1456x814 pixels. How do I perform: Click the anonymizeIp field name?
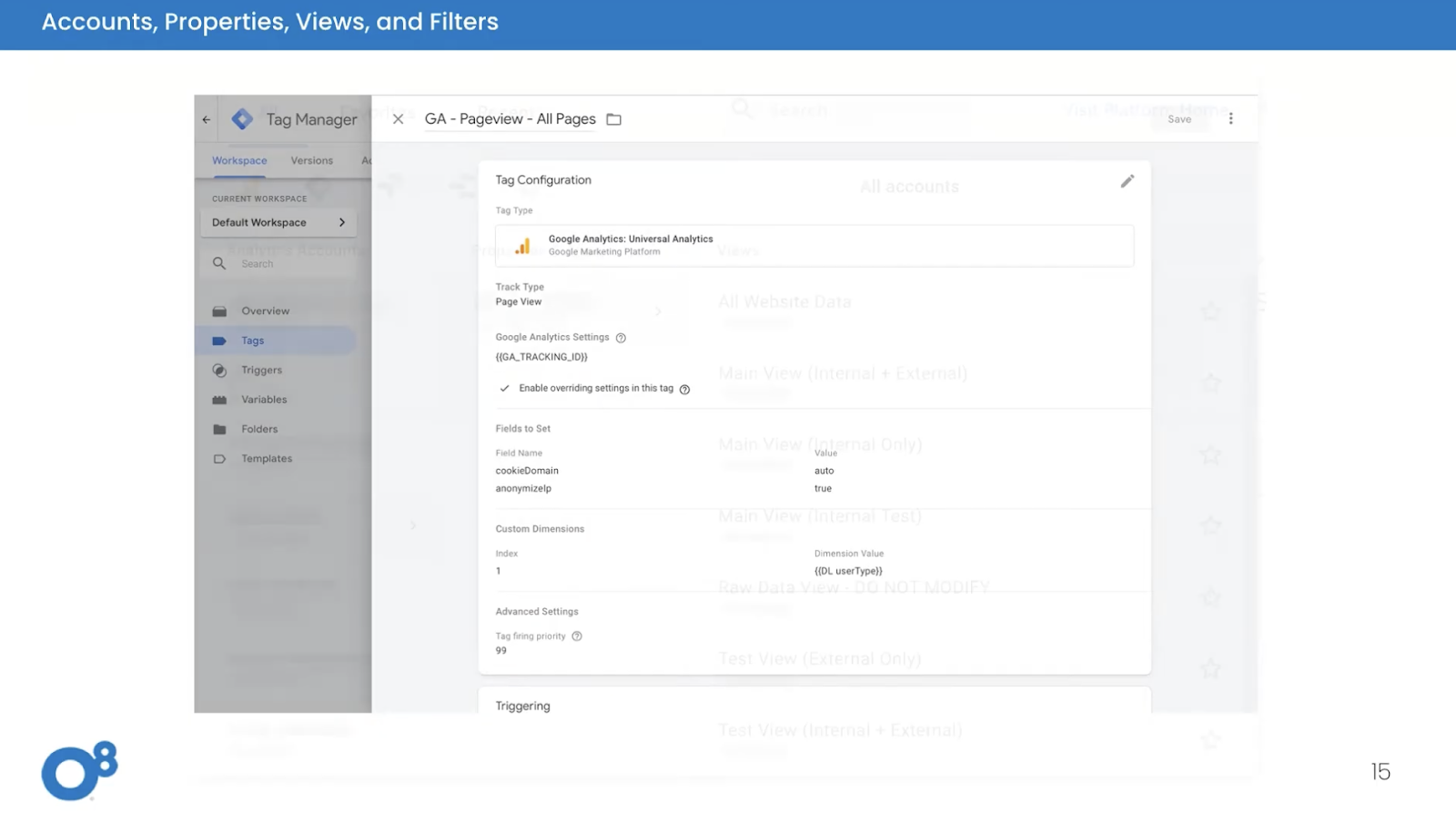[x=523, y=489]
